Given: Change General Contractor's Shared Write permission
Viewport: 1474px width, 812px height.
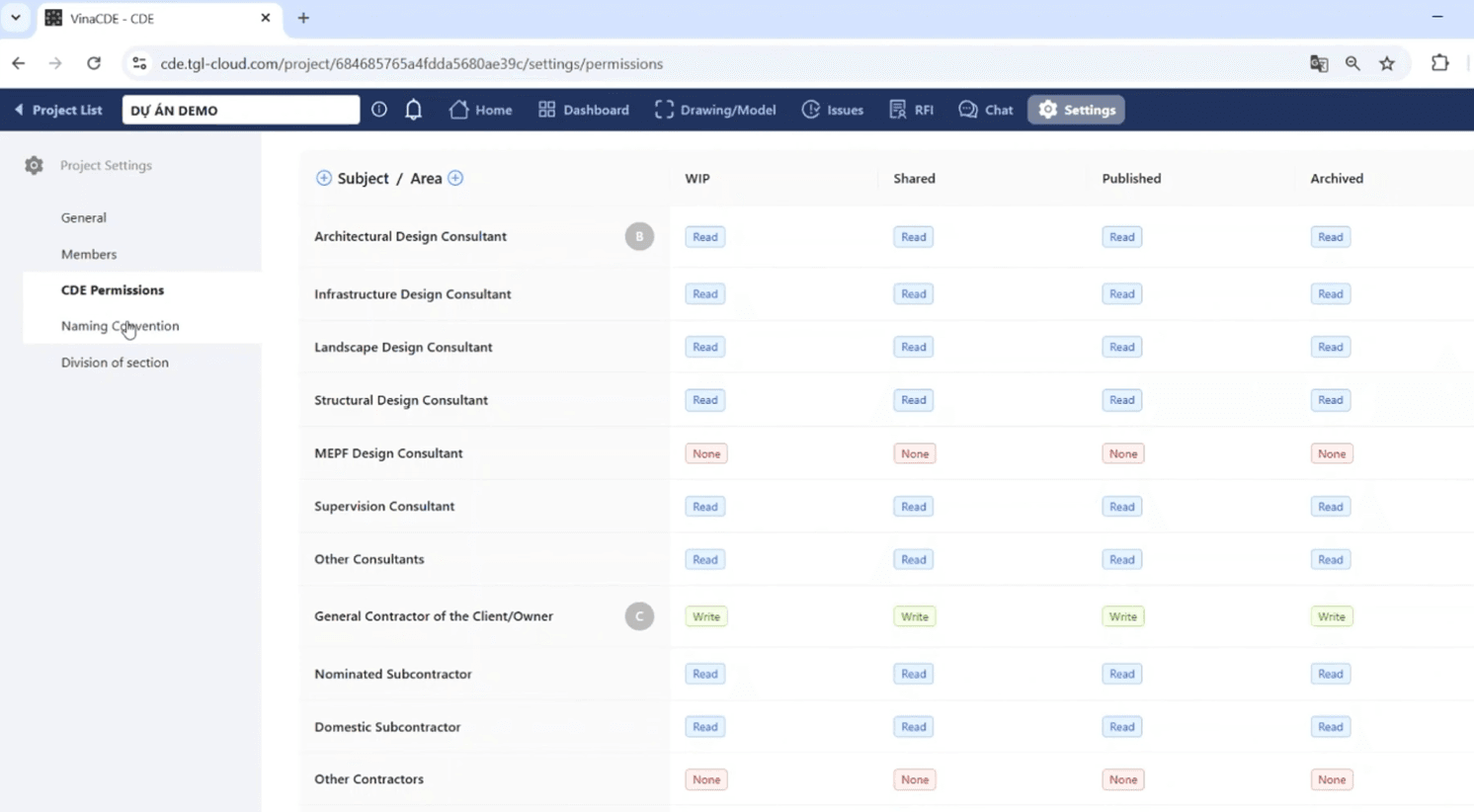Looking at the screenshot, I should point(914,616).
